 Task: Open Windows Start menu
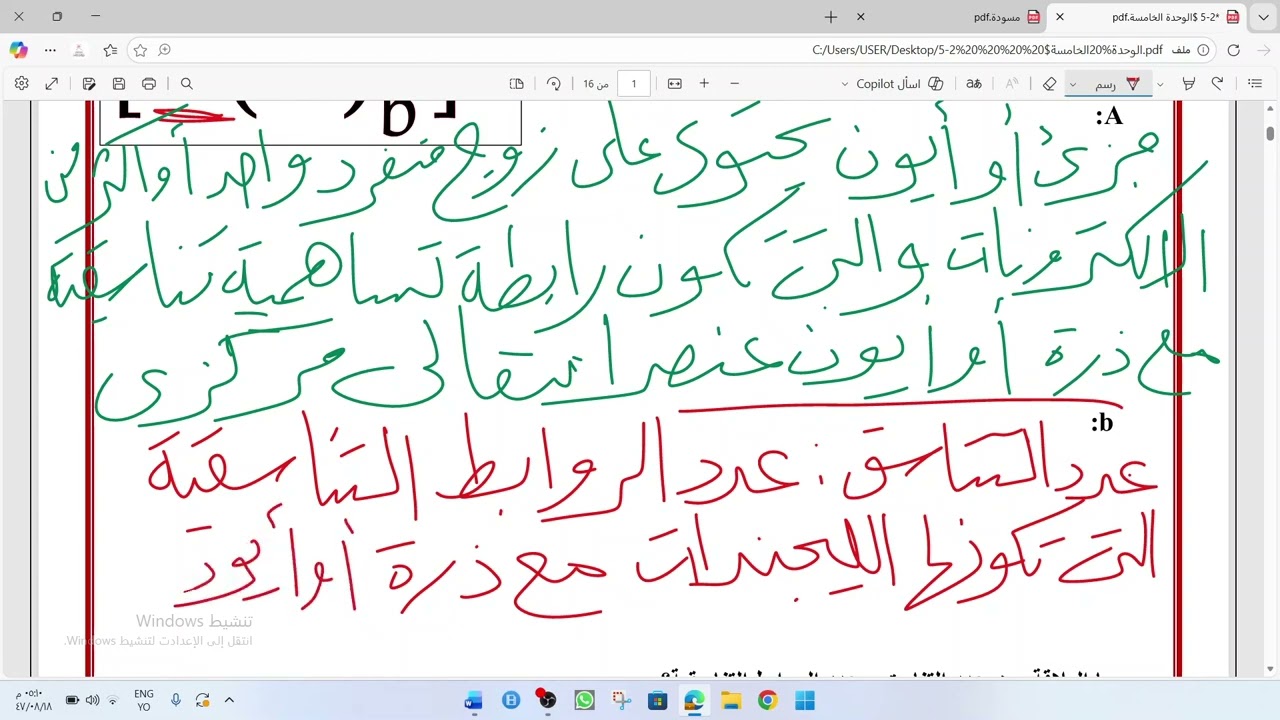(x=805, y=701)
